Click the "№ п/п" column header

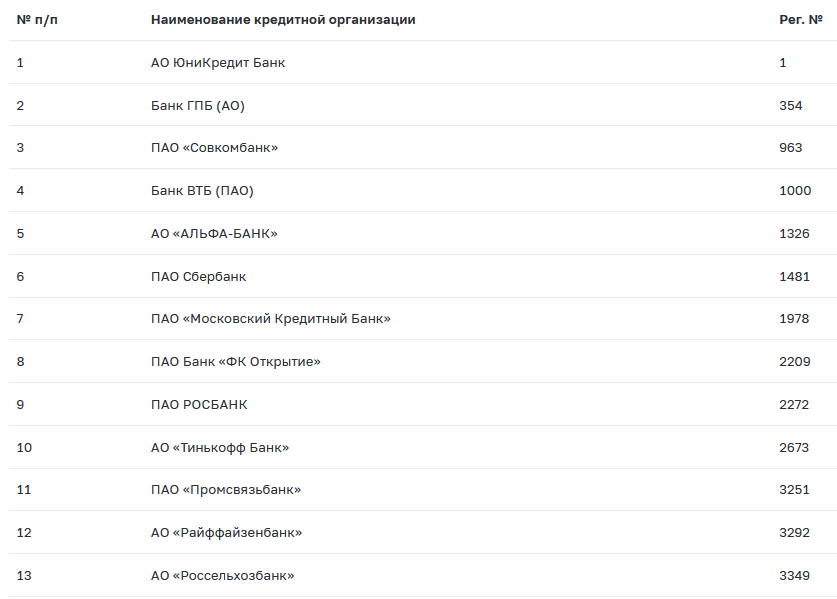[37, 20]
